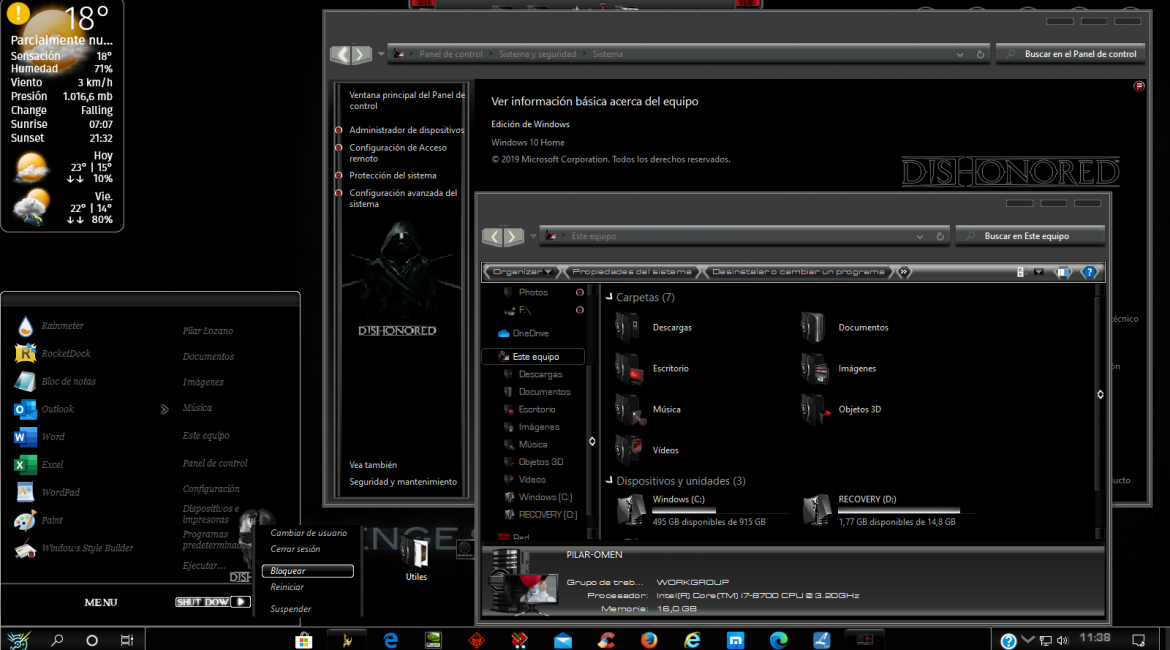Image resolution: width=1170 pixels, height=650 pixels.
Task: Click Desinstalar o cambiar un programa
Action: [798, 272]
